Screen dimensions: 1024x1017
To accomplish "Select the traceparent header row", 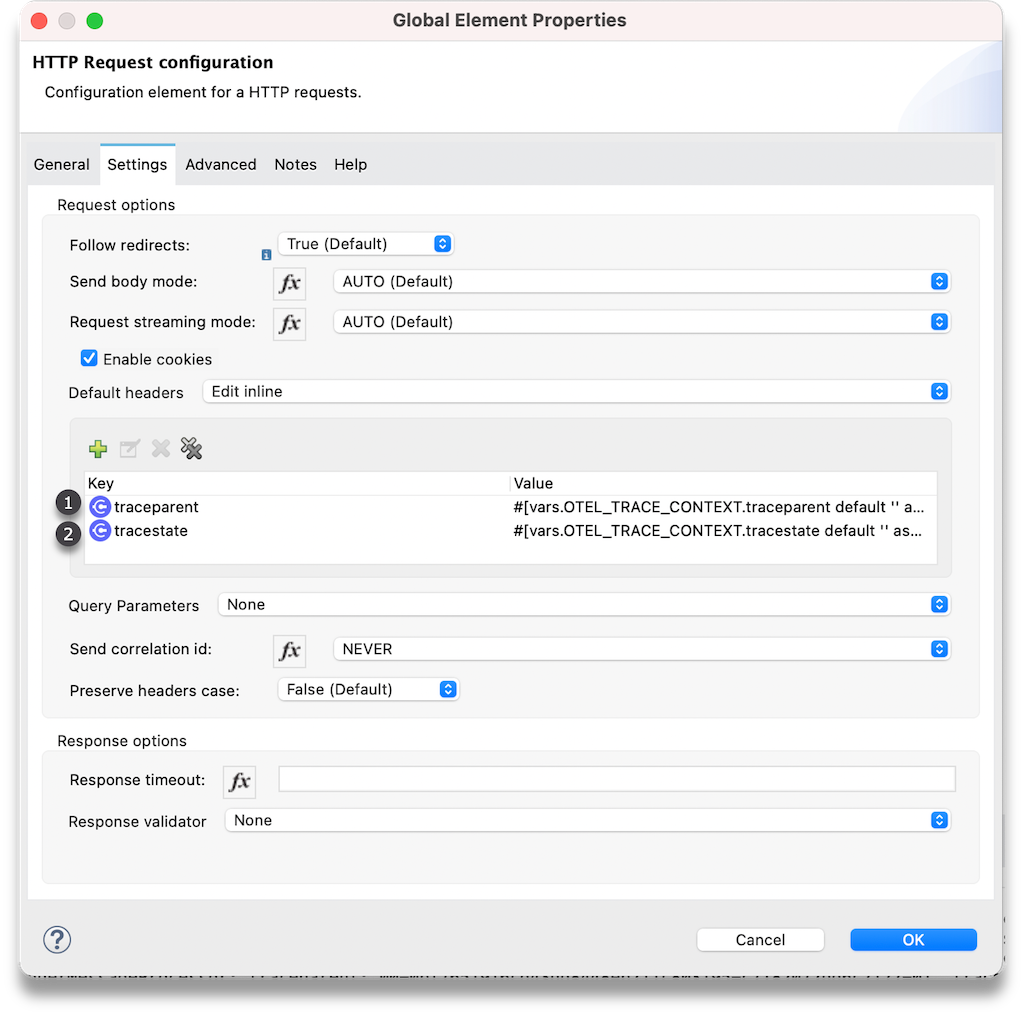I will pyautogui.click(x=300, y=507).
